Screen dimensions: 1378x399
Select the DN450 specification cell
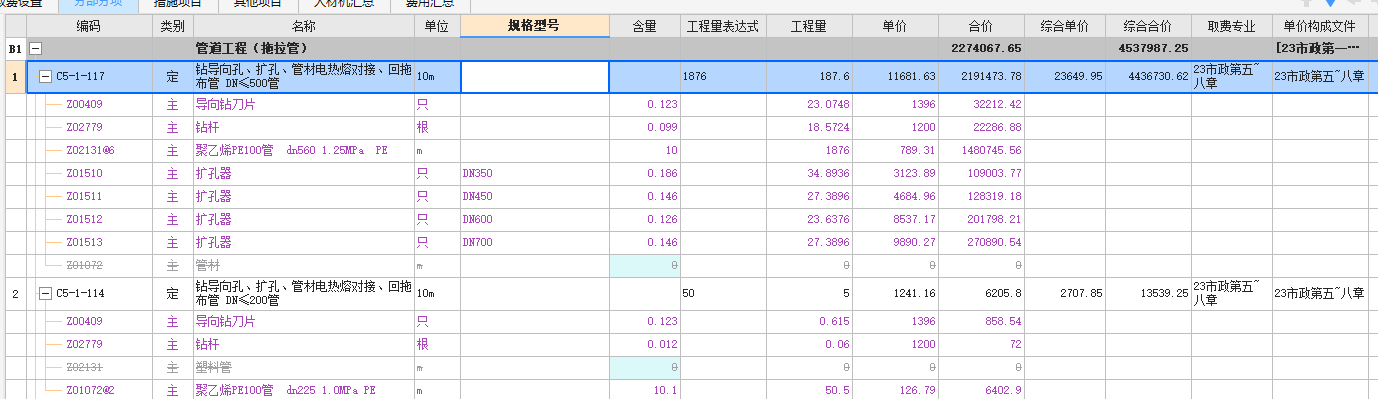pyautogui.click(x=534, y=196)
